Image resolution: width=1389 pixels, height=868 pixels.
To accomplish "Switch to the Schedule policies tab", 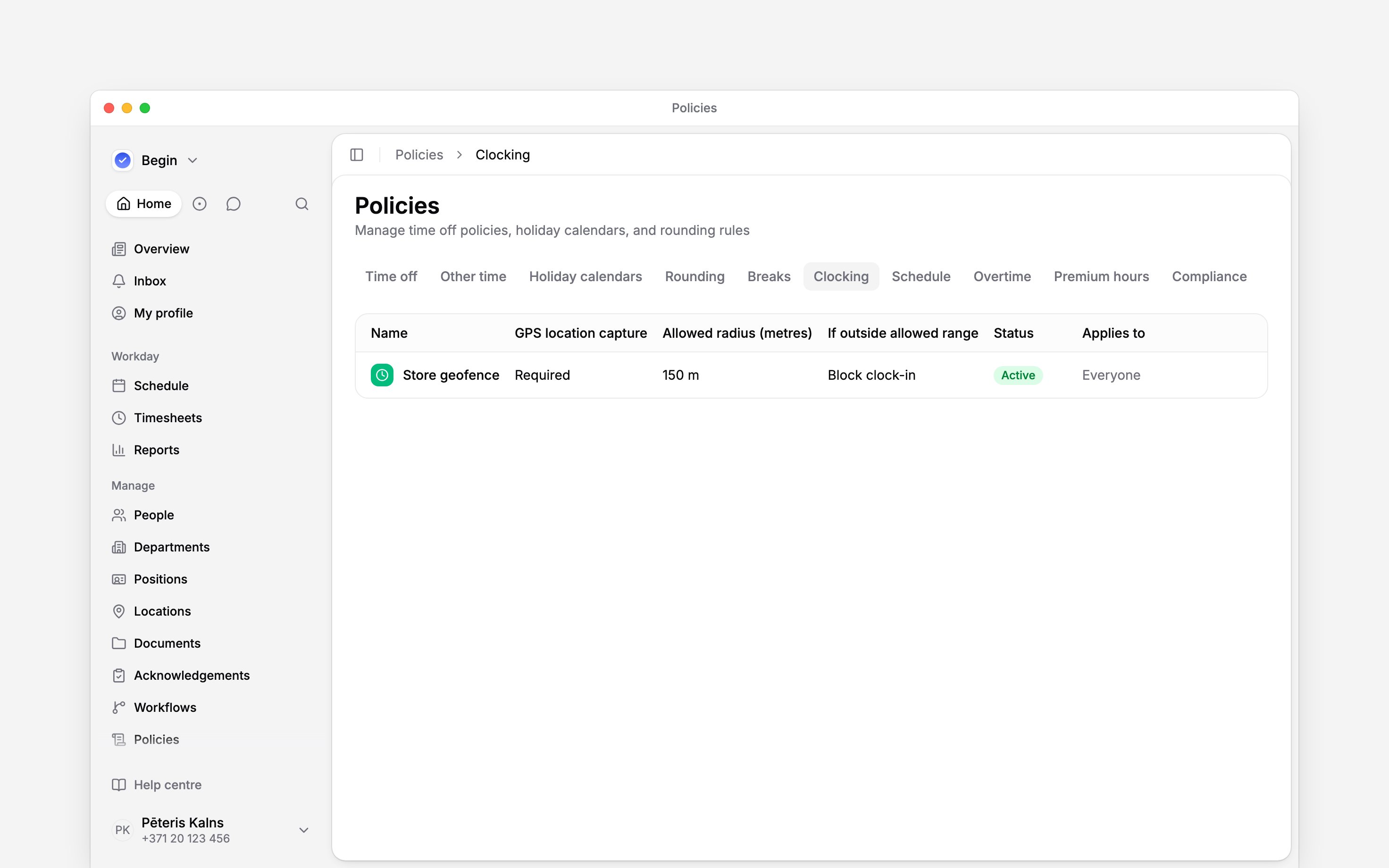I will [x=920, y=277].
